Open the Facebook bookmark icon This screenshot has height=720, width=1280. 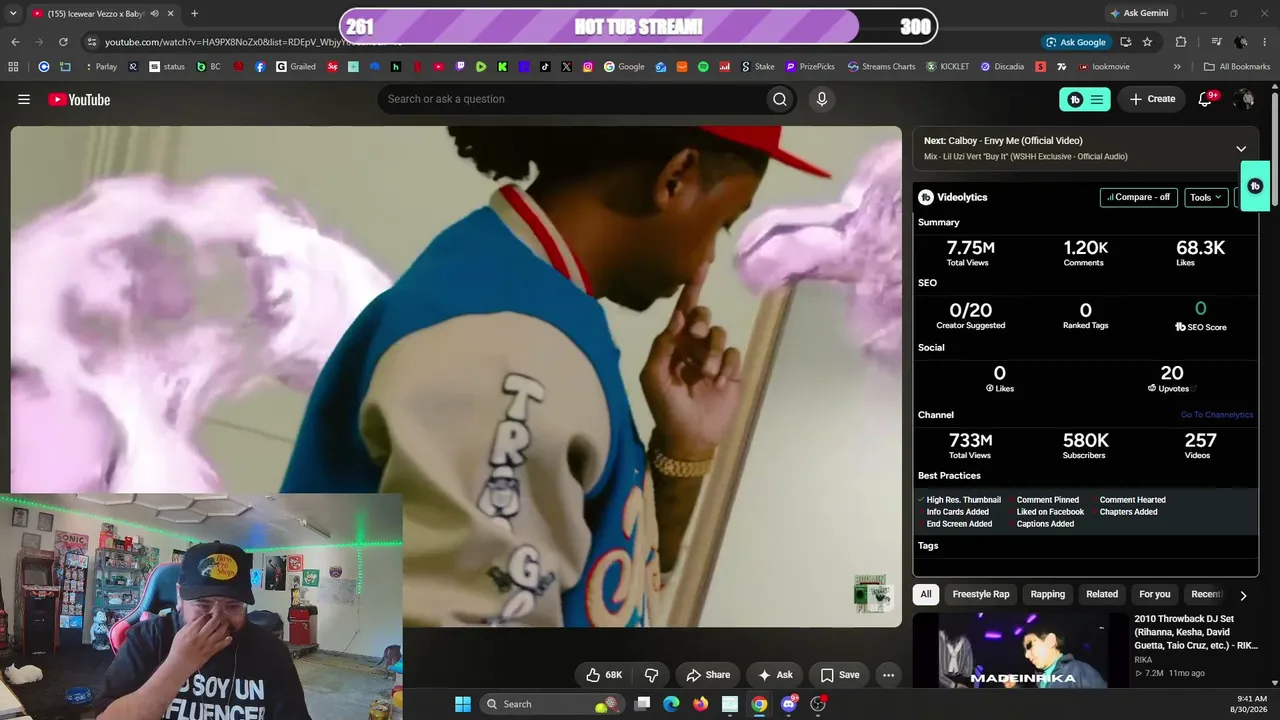[x=260, y=67]
